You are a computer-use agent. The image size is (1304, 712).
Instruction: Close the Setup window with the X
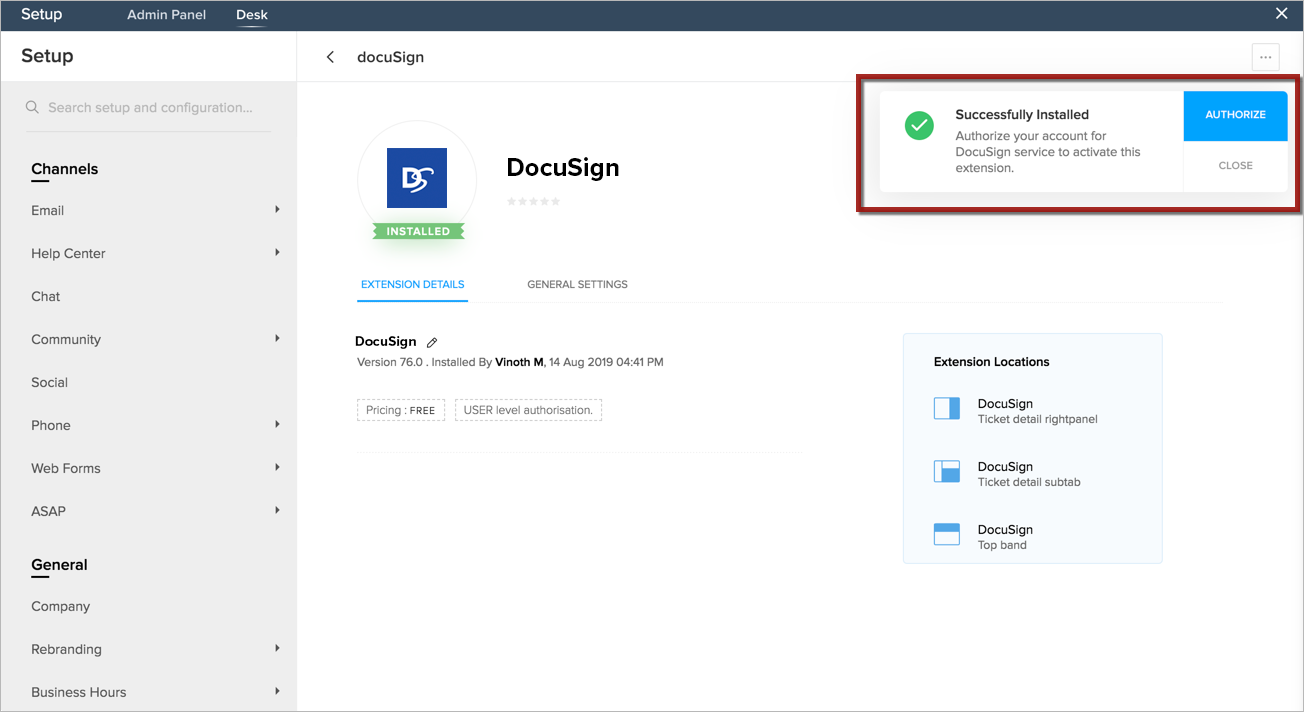click(x=1281, y=14)
